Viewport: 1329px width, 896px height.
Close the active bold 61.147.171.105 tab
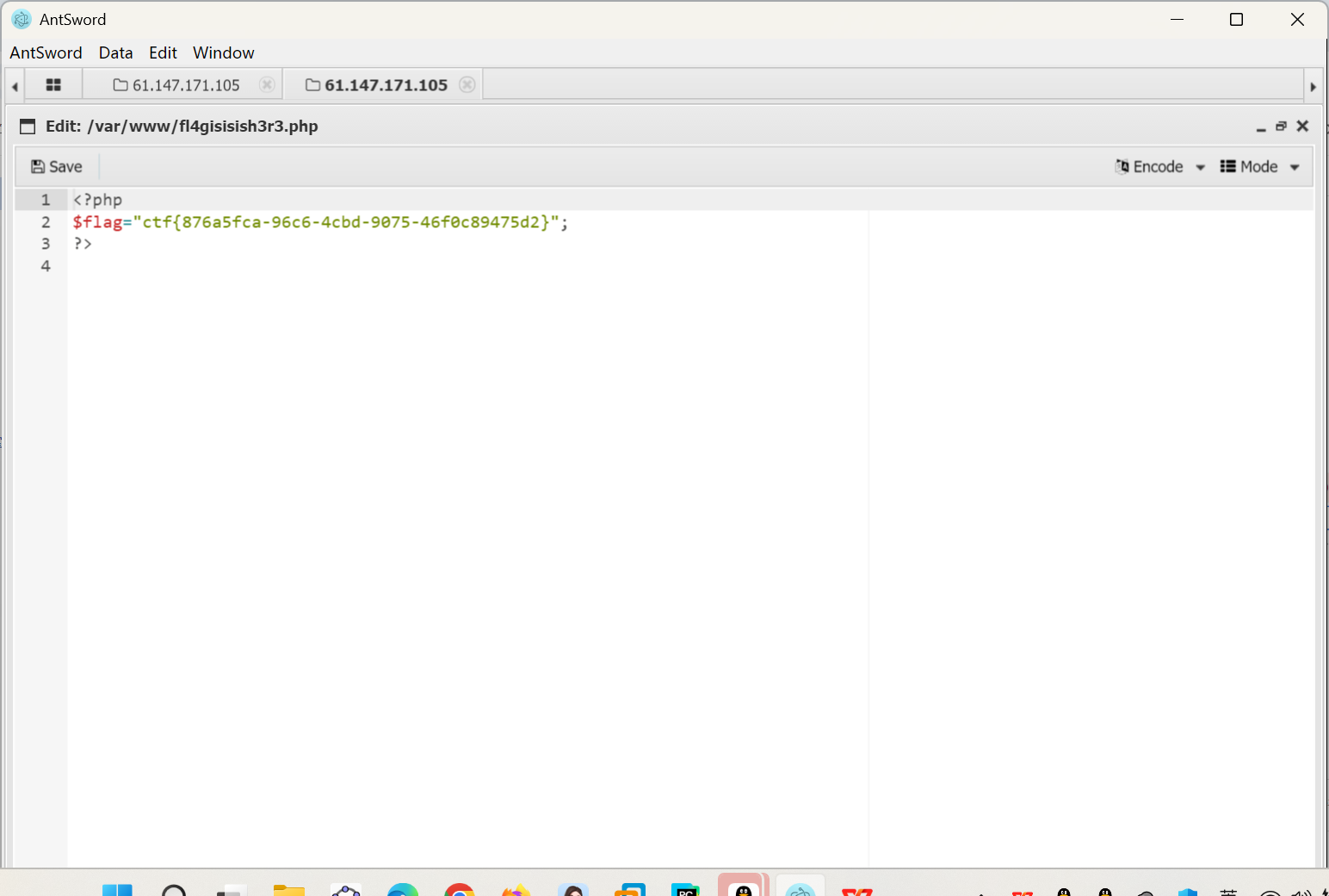click(x=467, y=84)
